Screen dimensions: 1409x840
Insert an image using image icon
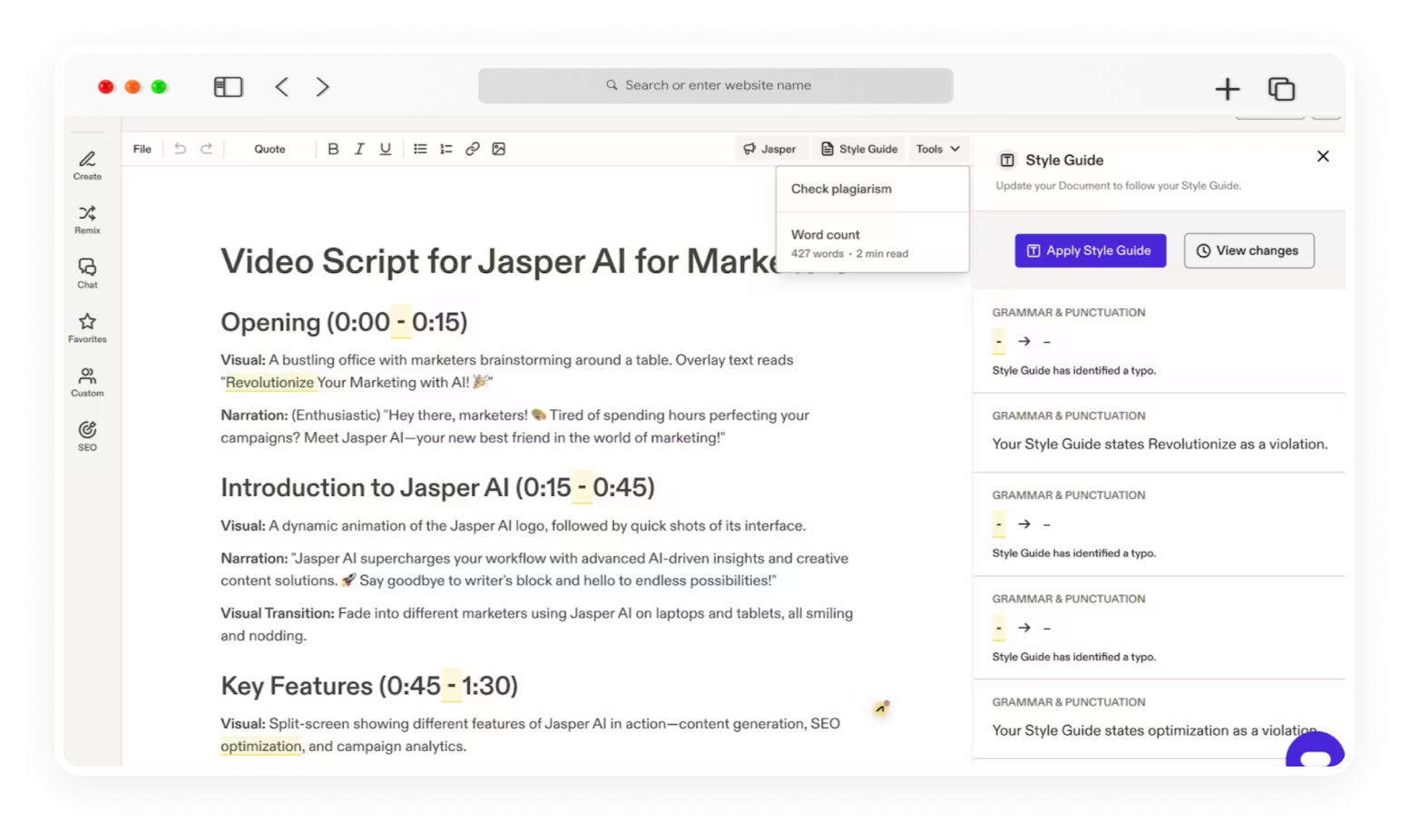[x=499, y=149]
